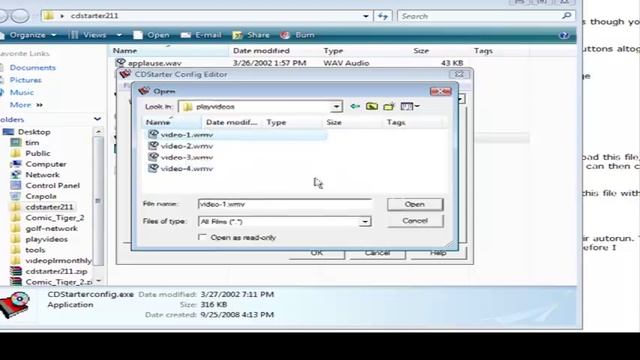Sort by Date modified column in Open dialog

[232, 122]
